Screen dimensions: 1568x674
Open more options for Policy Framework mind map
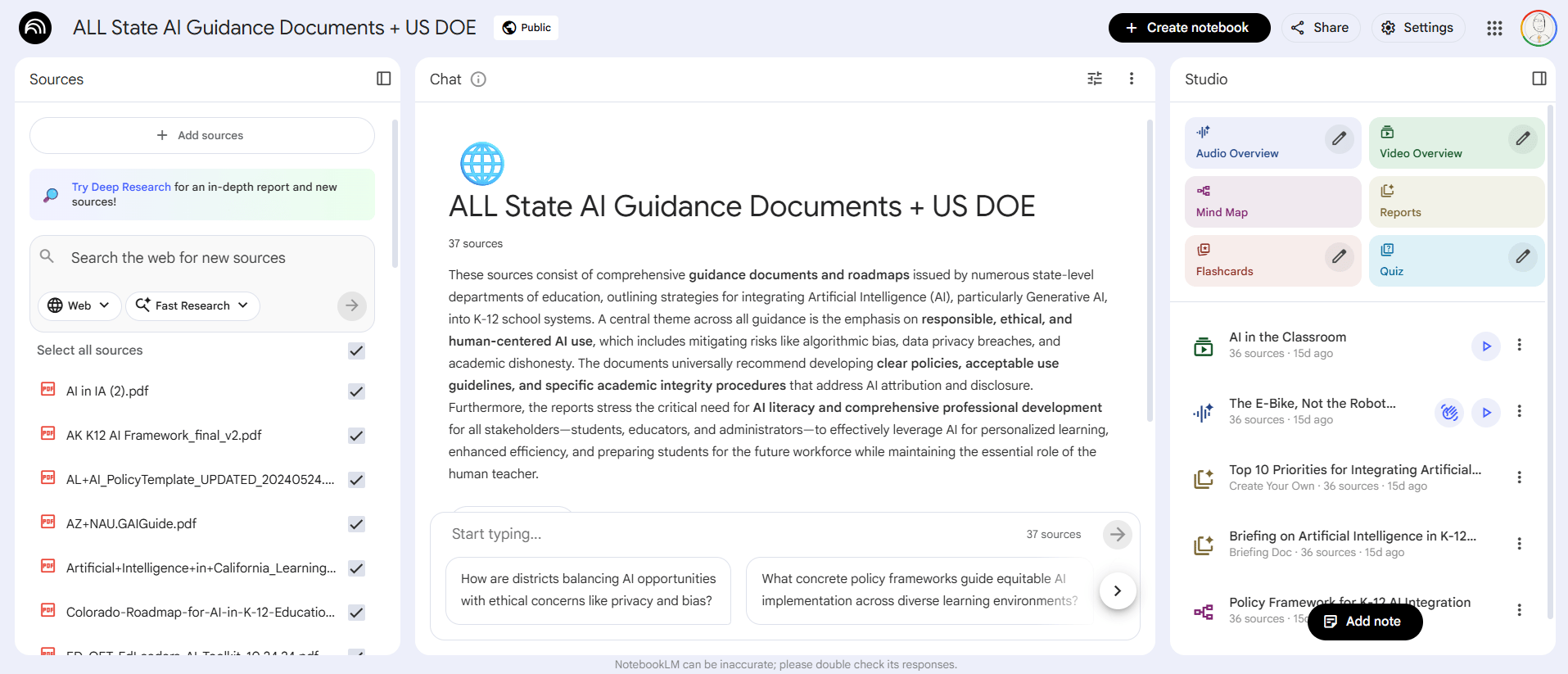pos(1519,610)
